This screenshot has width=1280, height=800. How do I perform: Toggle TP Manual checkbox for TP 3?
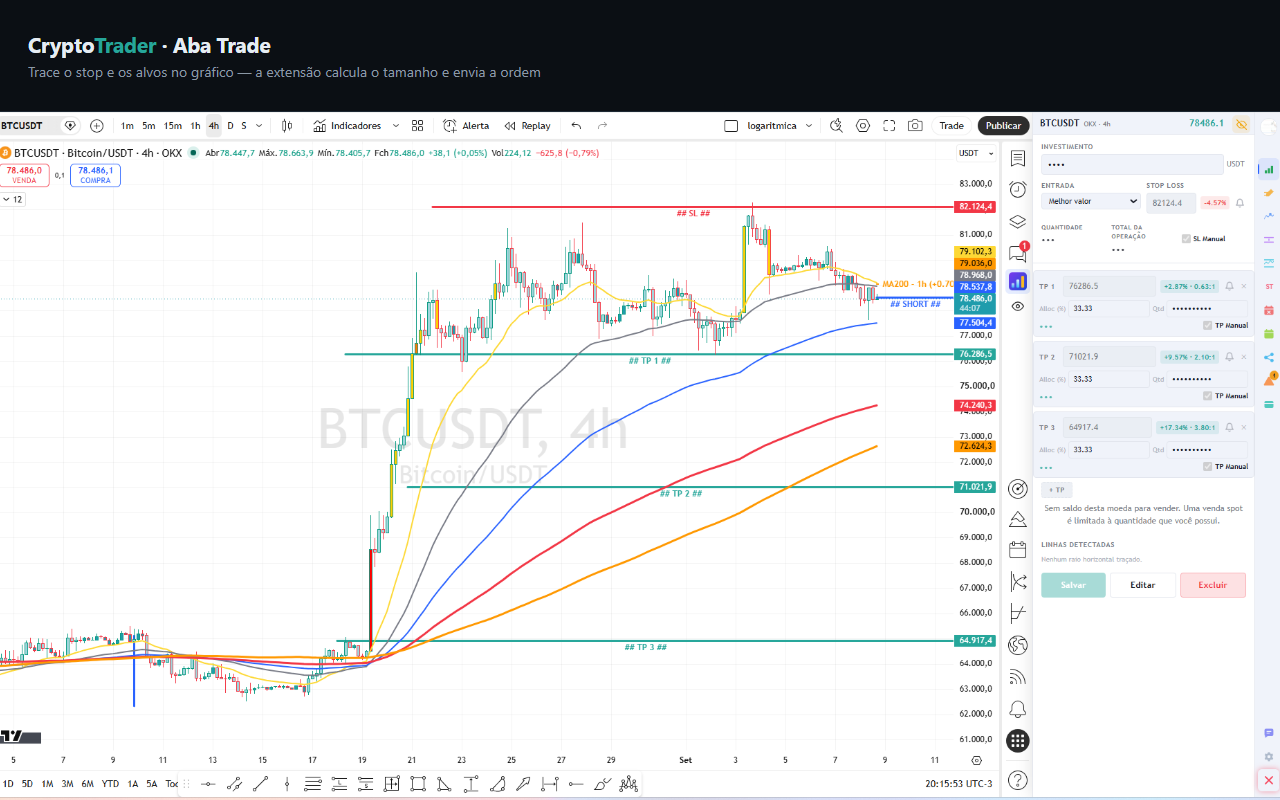[1207, 466]
